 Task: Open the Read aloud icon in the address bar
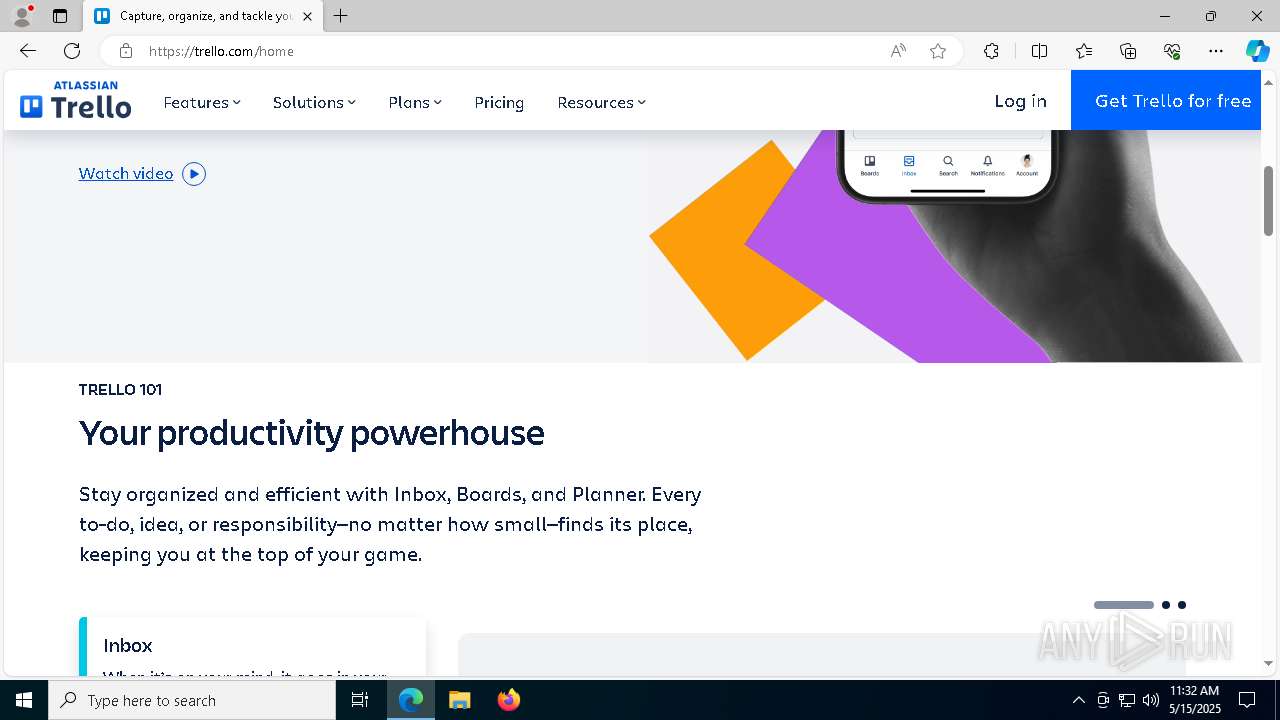(x=898, y=51)
